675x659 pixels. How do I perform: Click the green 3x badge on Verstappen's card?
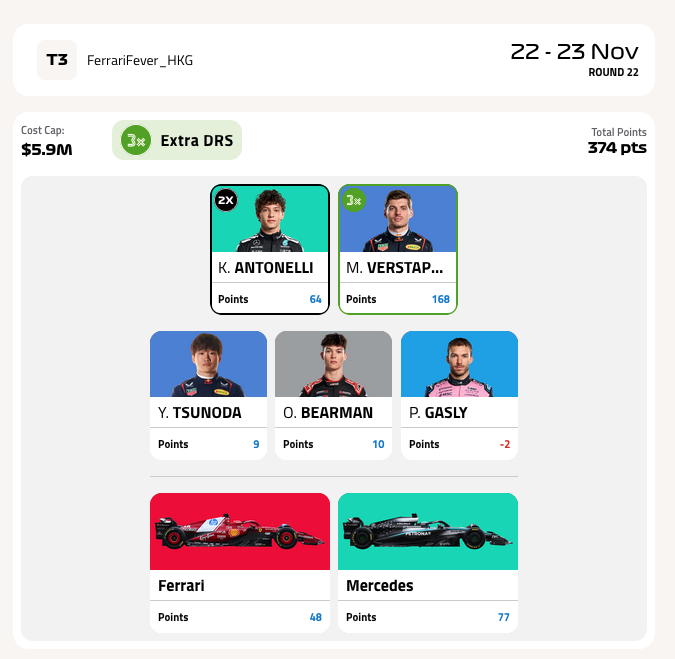coord(354,200)
